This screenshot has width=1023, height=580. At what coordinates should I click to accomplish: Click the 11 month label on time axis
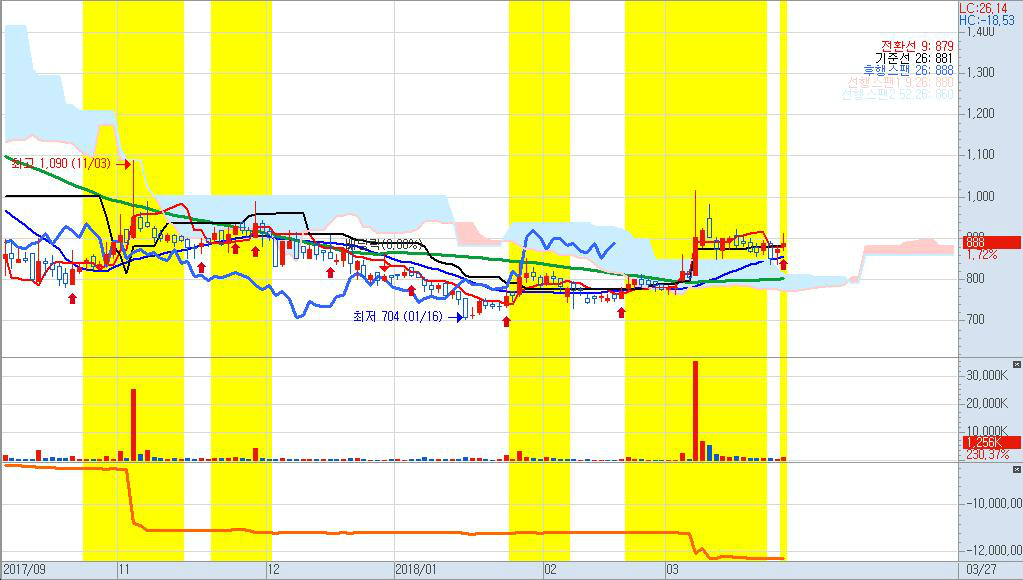tap(124, 570)
